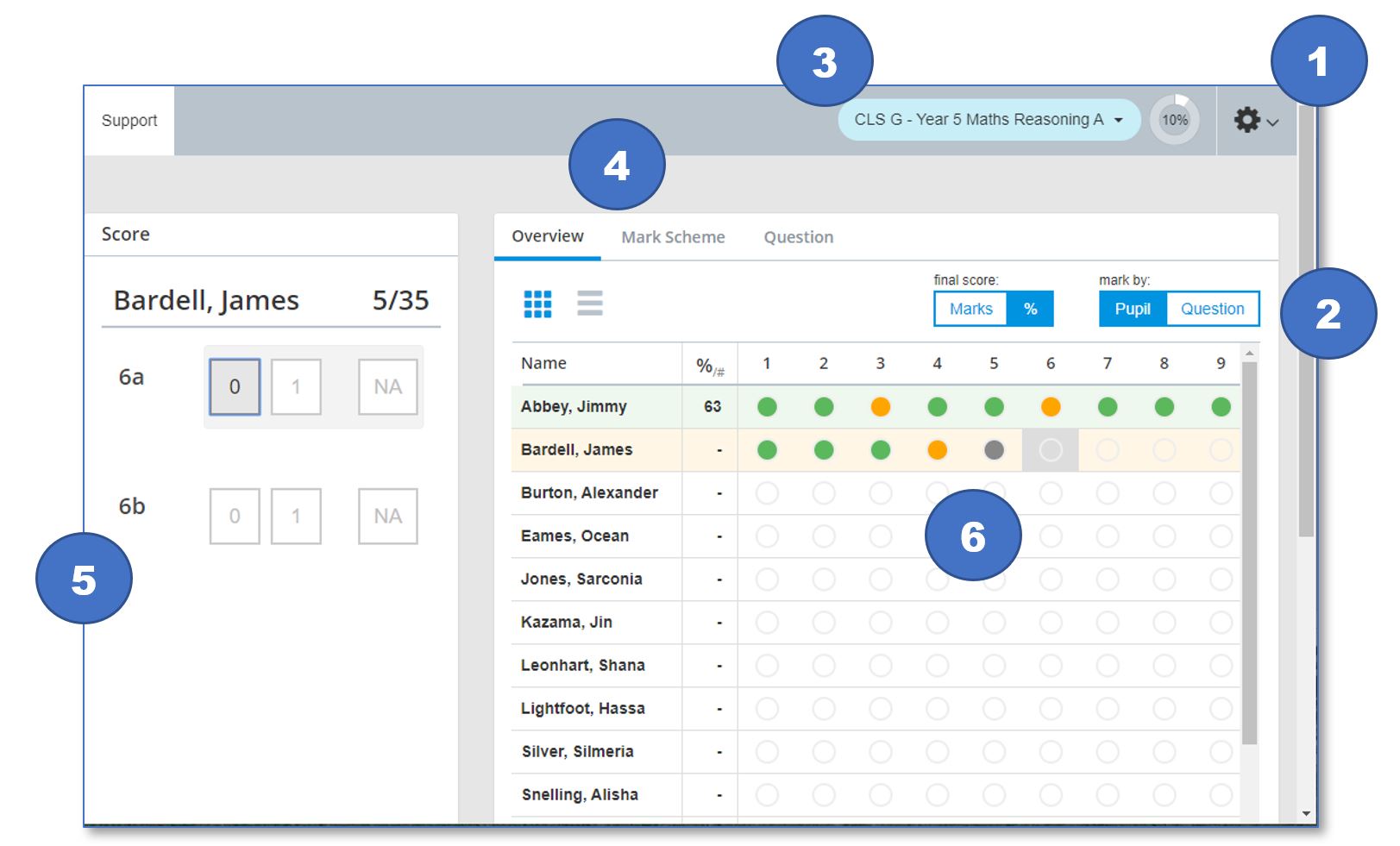Switch to grid view icon
This screenshot has height=846, width=1400.
pos(537,304)
